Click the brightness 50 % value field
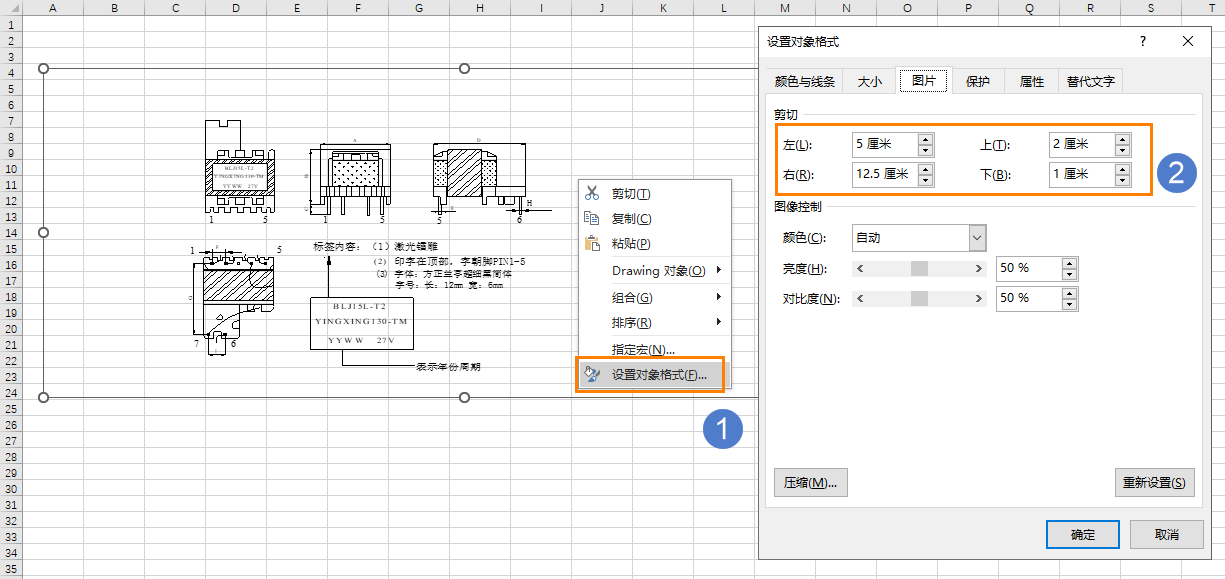The height and width of the screenshot is (579, 1225). [1029, 268]
